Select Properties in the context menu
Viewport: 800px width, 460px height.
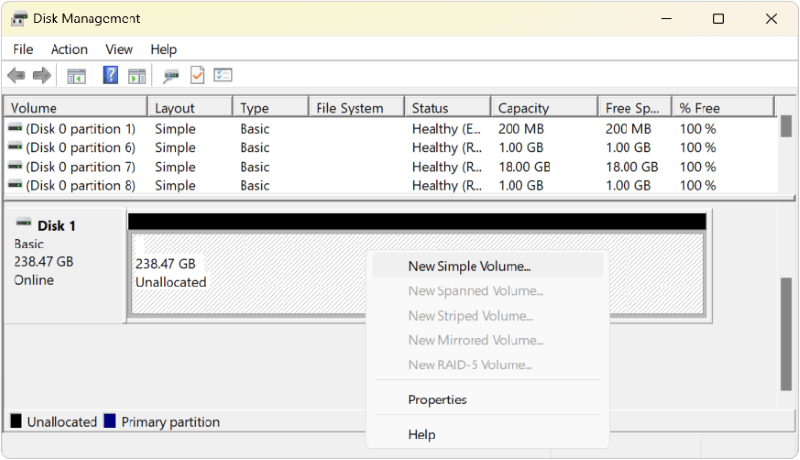click(437, 400)
